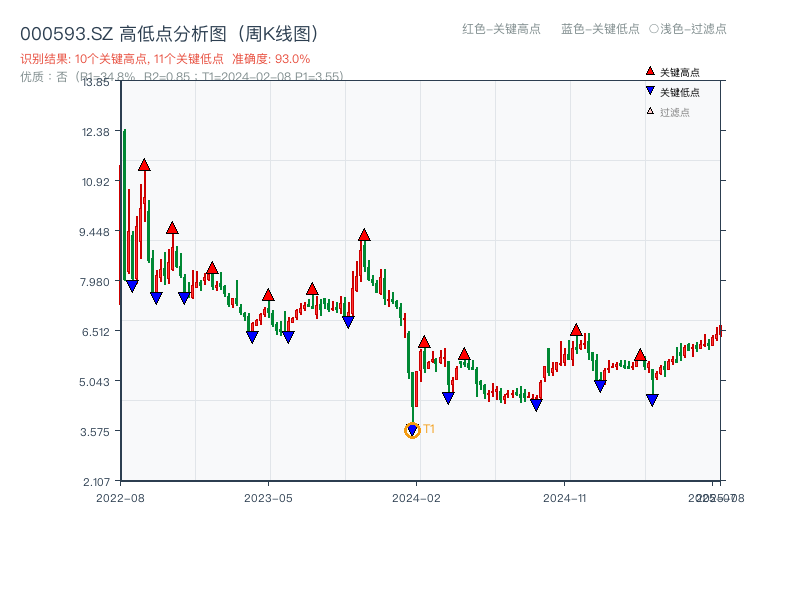The width and height of the screenshot is (800, 600).
Task: Click the blue 关键低点 triangle legend icon
Action: pyautogui.click(x=650, y=89)
